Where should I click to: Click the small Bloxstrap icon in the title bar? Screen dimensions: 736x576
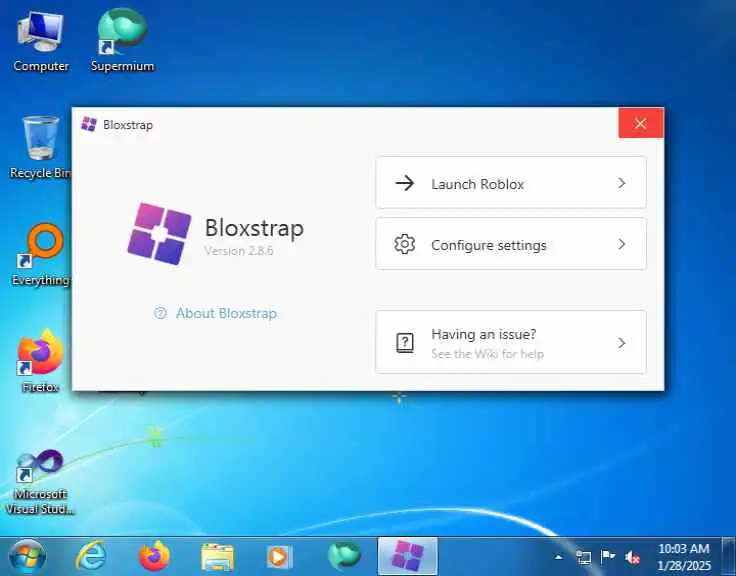click(x=89, y=124)
